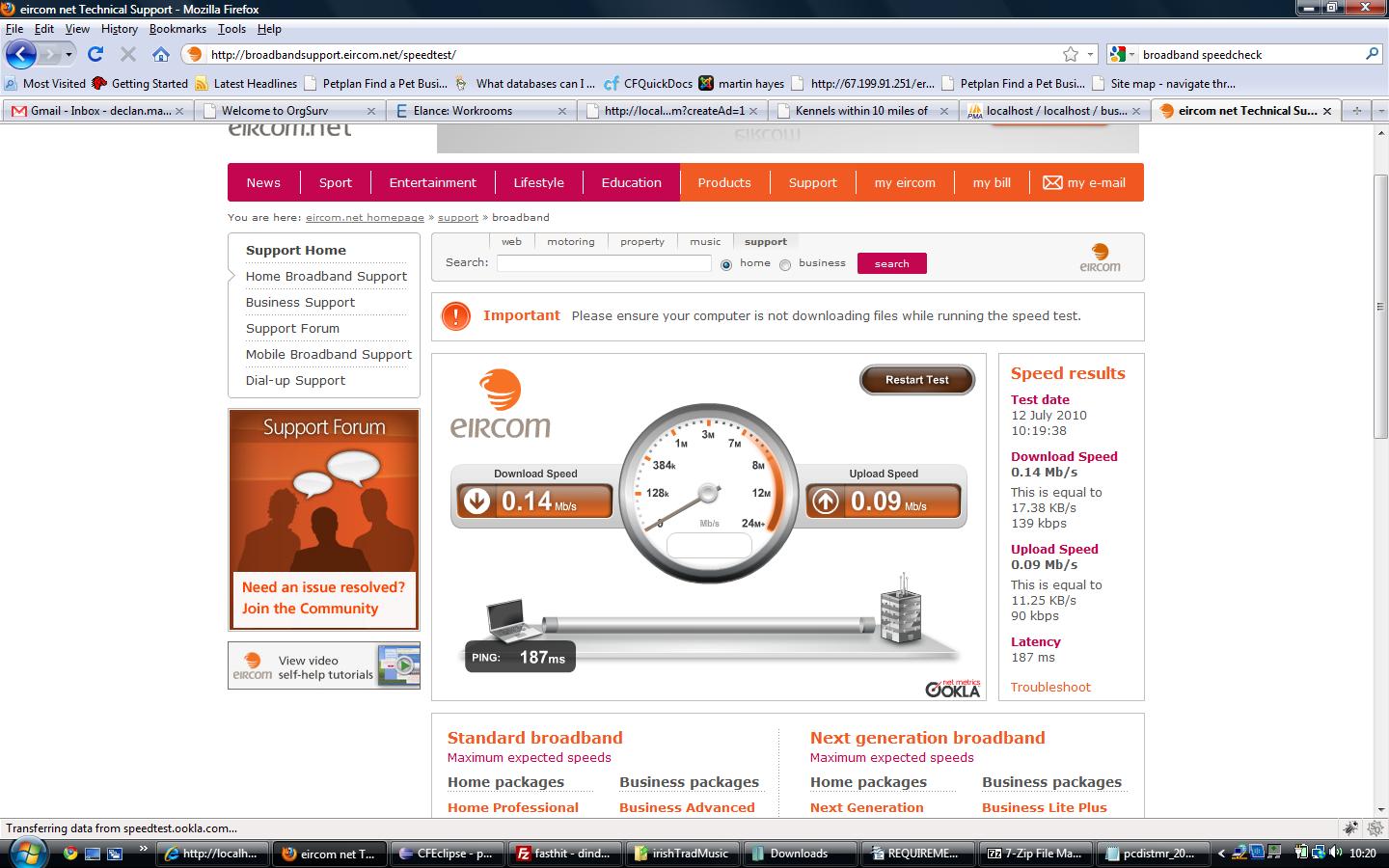The width and height of the screenshot is (1389, 868).
Task: Switch to the CFEclipse taskbar window
Action: click(x=449, y=853)
